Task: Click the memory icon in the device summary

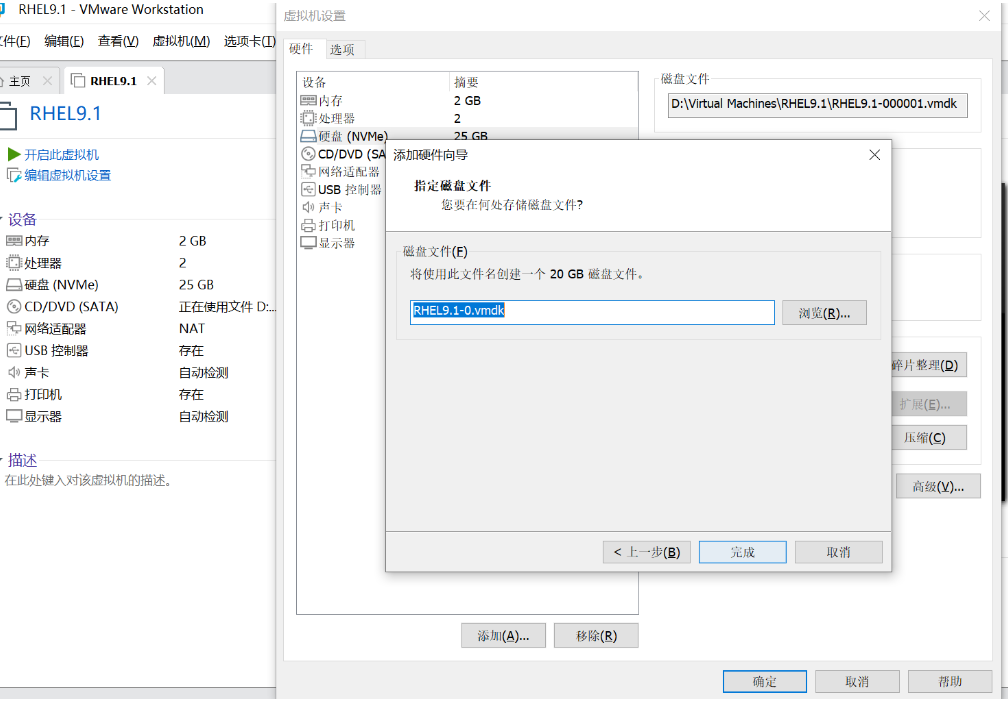Action: pos(14,241)
